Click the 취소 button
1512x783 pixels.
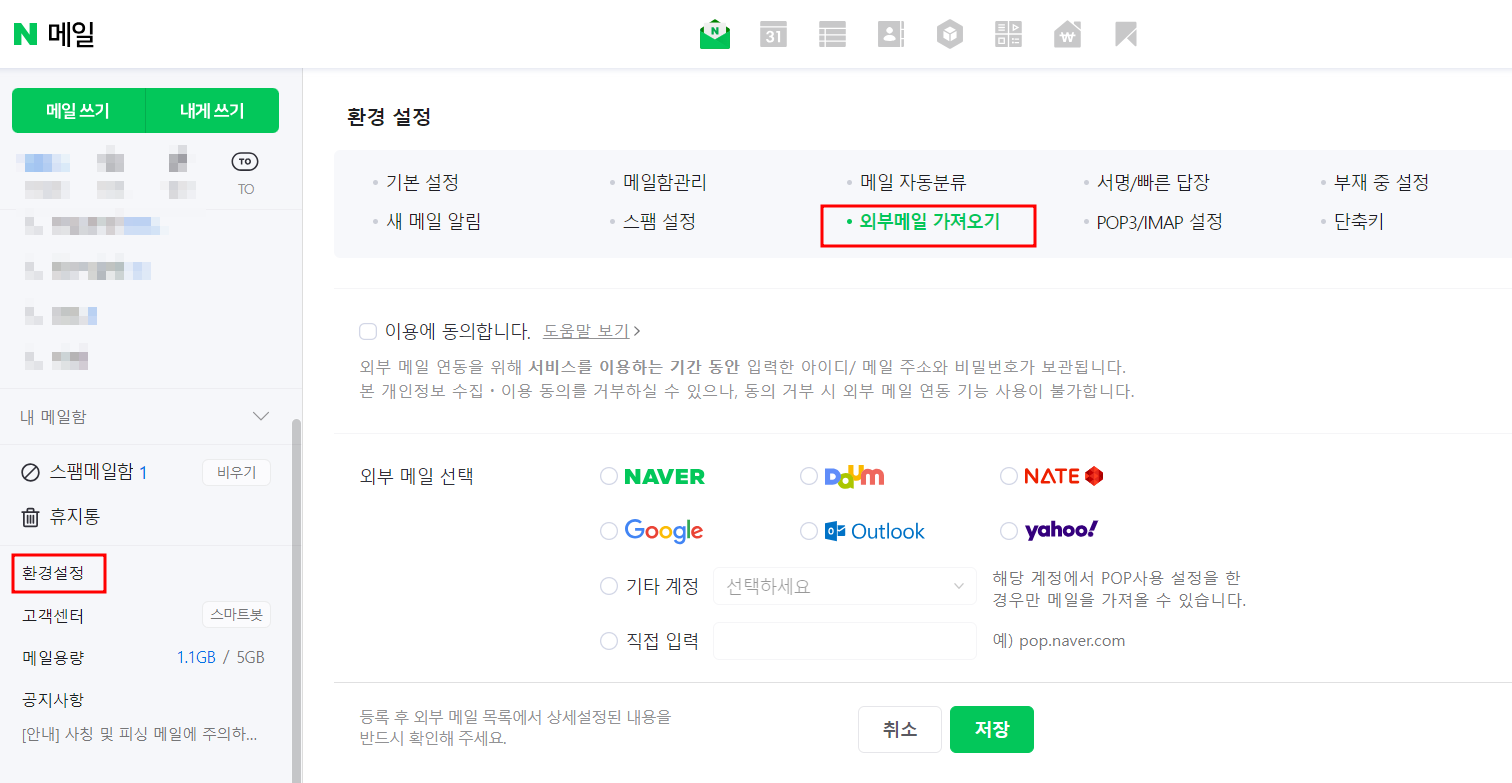tap(900, 730)
